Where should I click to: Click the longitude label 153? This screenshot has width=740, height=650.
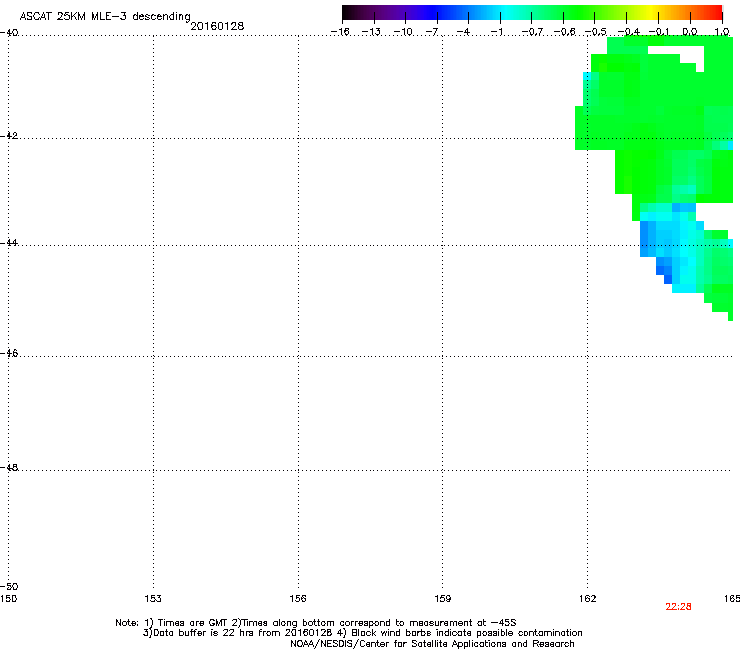[x=153, y=599]
